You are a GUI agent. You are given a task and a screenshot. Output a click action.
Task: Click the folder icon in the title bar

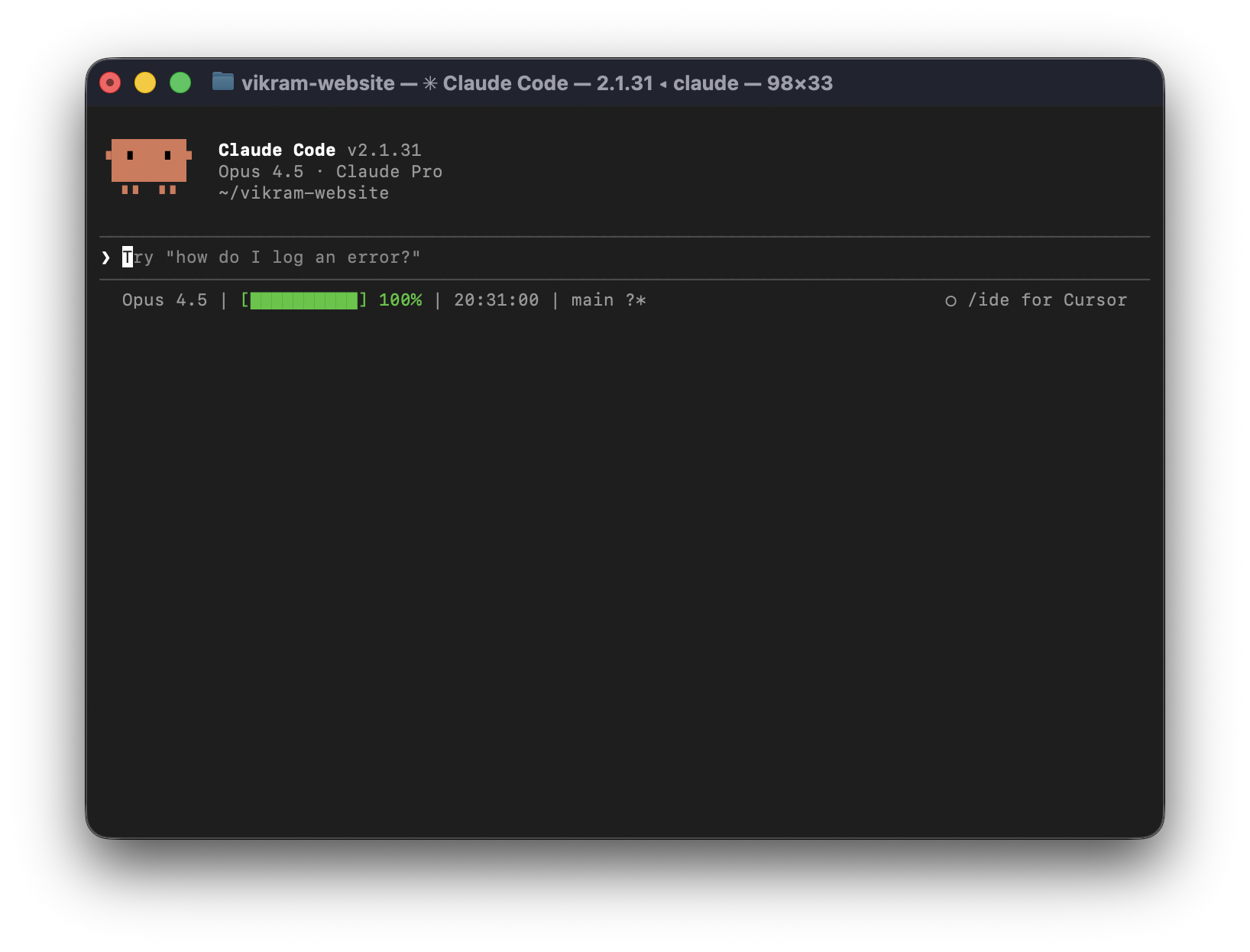pos(222,83)
